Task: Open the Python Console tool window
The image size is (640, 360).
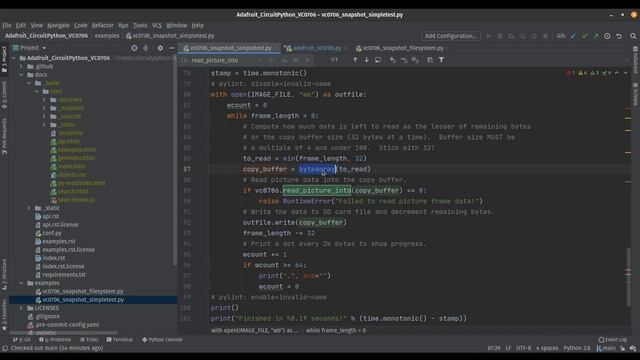Action: [x=162, y=340]
